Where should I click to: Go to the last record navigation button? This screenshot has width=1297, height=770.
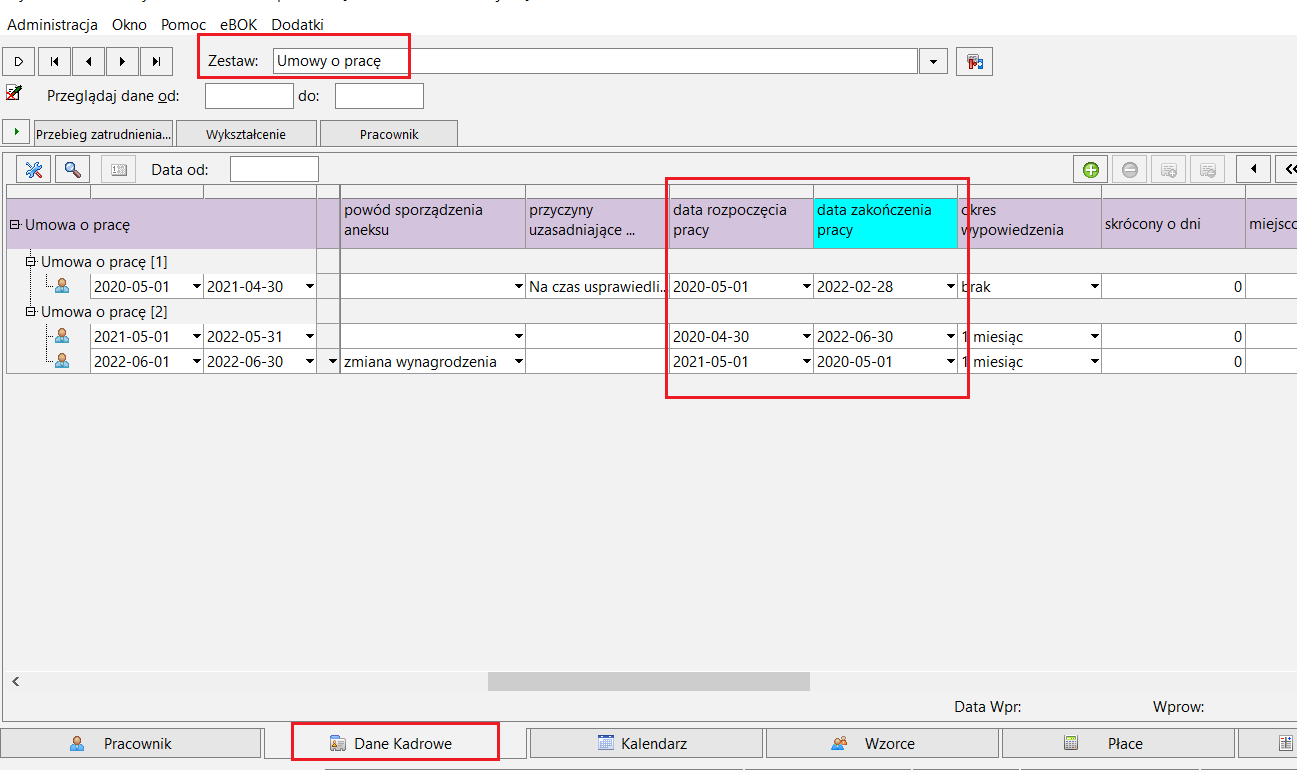coord(156,62)
